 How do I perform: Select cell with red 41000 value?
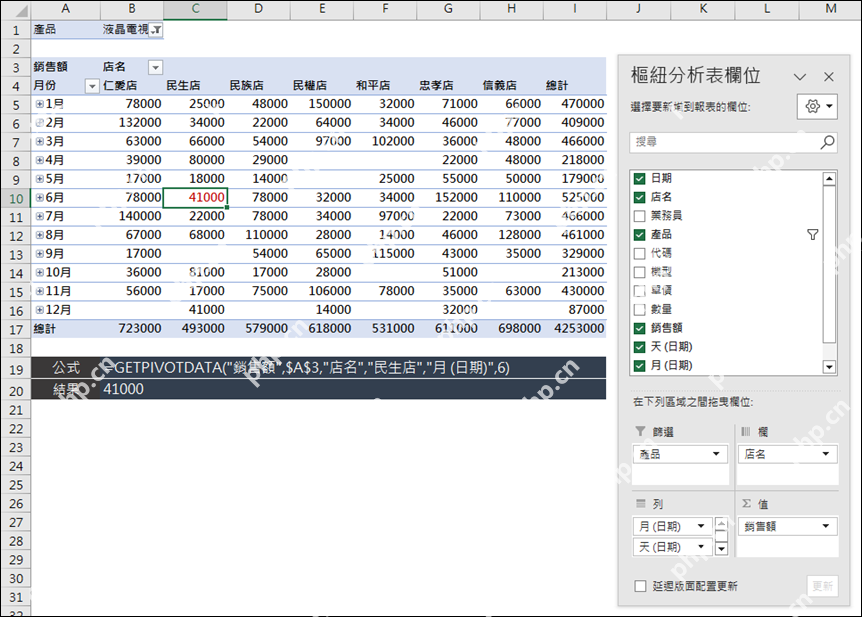[x=195, y=197]
